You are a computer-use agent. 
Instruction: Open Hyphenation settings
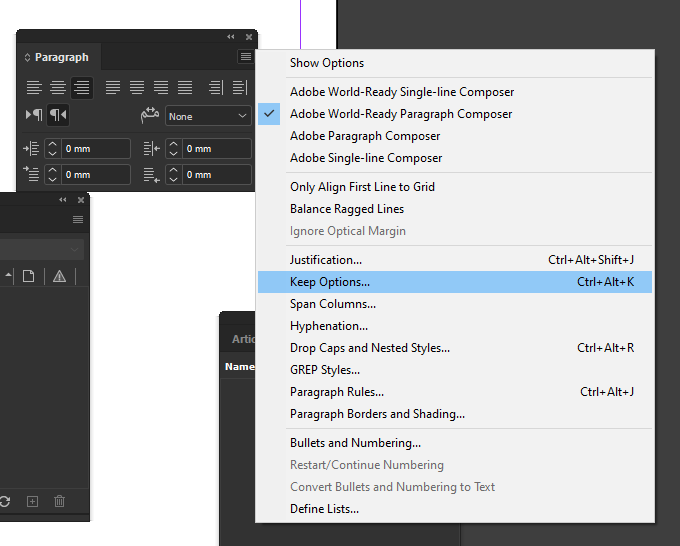455,326
